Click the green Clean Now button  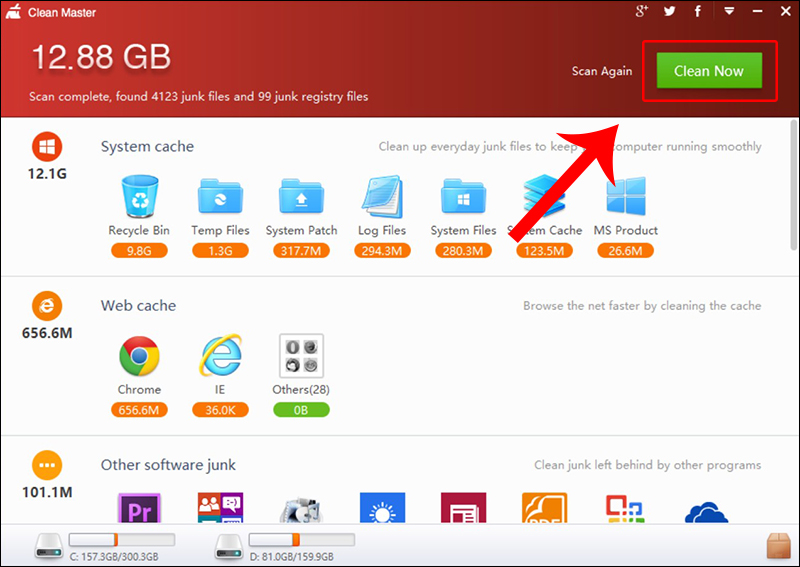(x=709, y=70)
